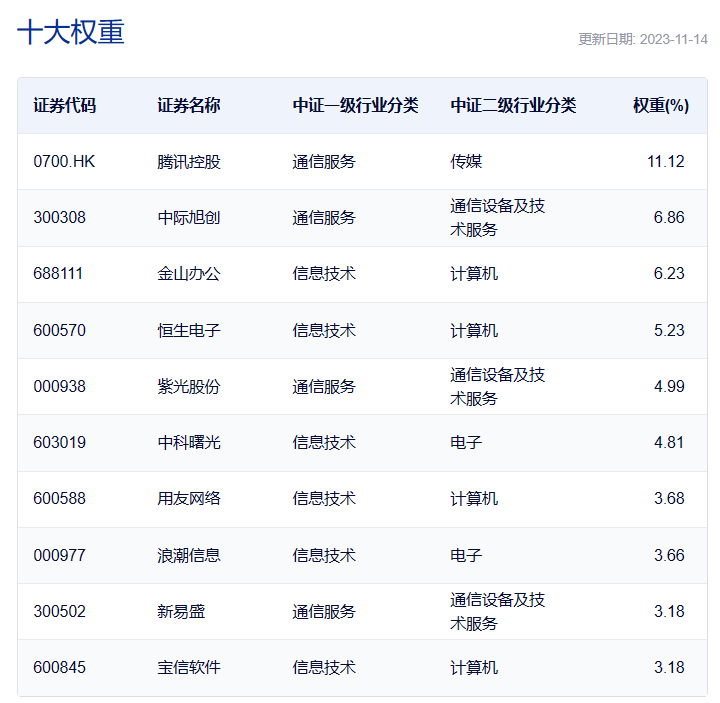720x703 pixels.
Task: Click the 腾讯控股 security name
Action: 189,161
